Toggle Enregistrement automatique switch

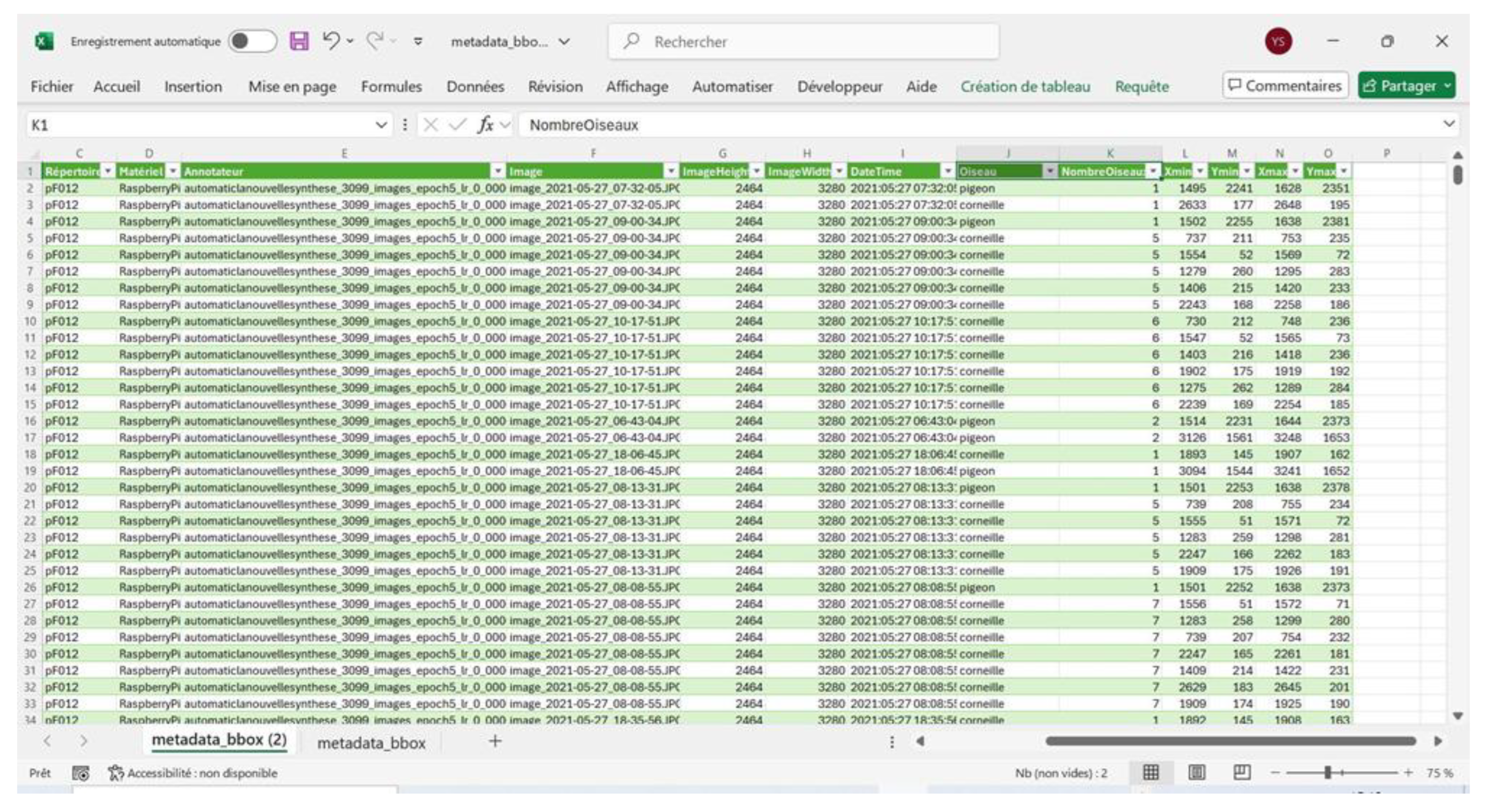(252, 41)
